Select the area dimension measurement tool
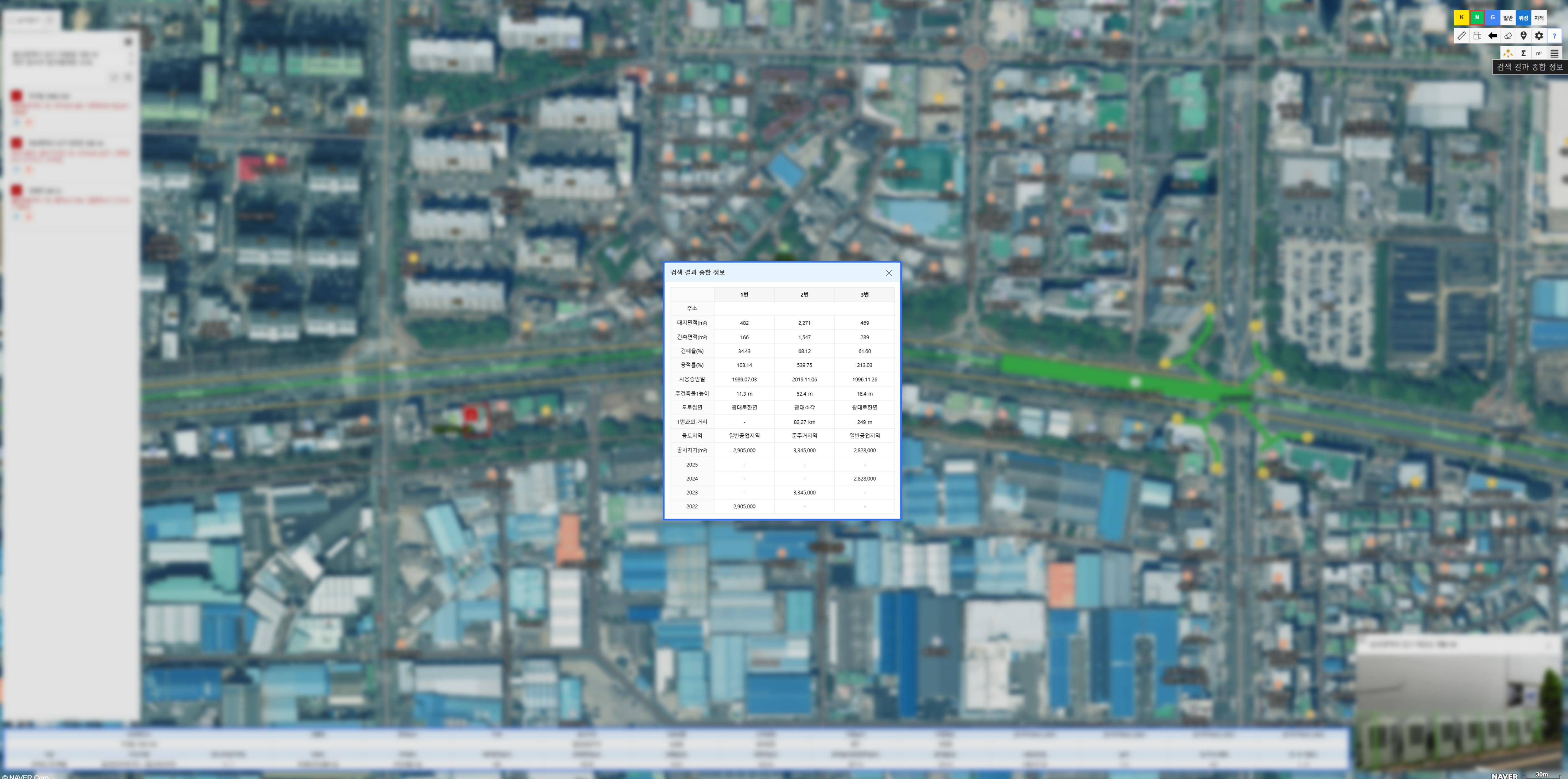 coord(1477,36)
